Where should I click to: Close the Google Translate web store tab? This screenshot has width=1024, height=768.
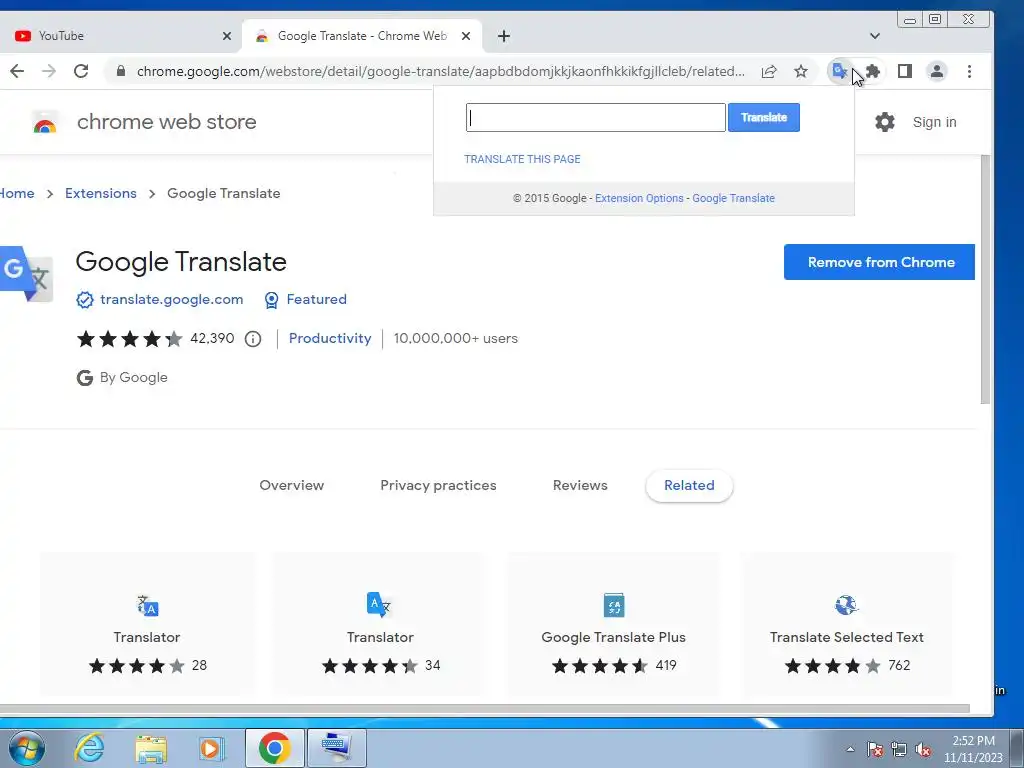coord(466,36)
